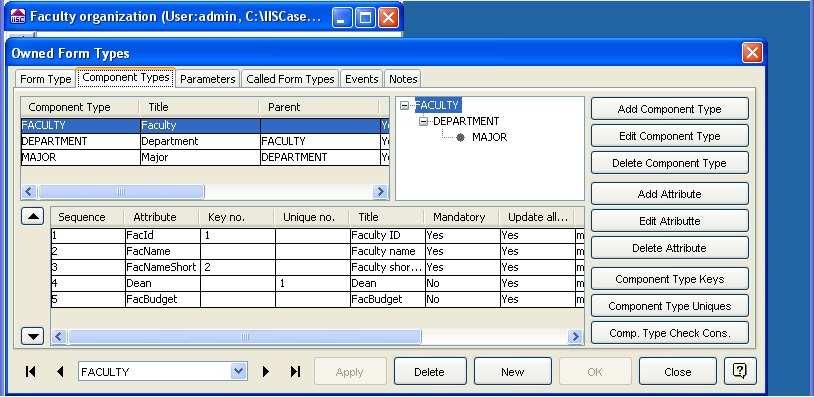Select DEPARTMENT node in tree
814x397 pixels.
(x=466, y=121)
